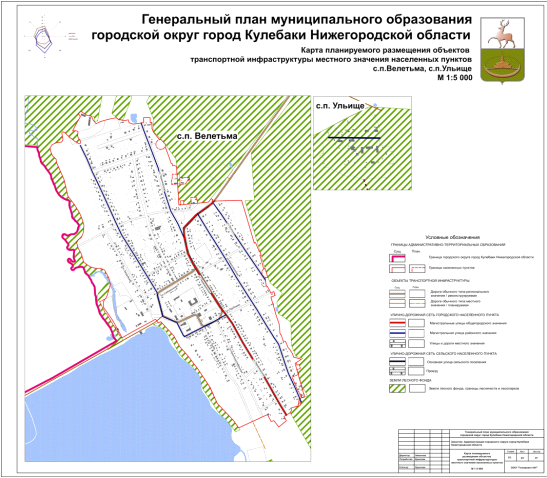
Task: Click 'Объекты транспортной инфраструктуры' legend section heading
Action: tap(430, 281)
